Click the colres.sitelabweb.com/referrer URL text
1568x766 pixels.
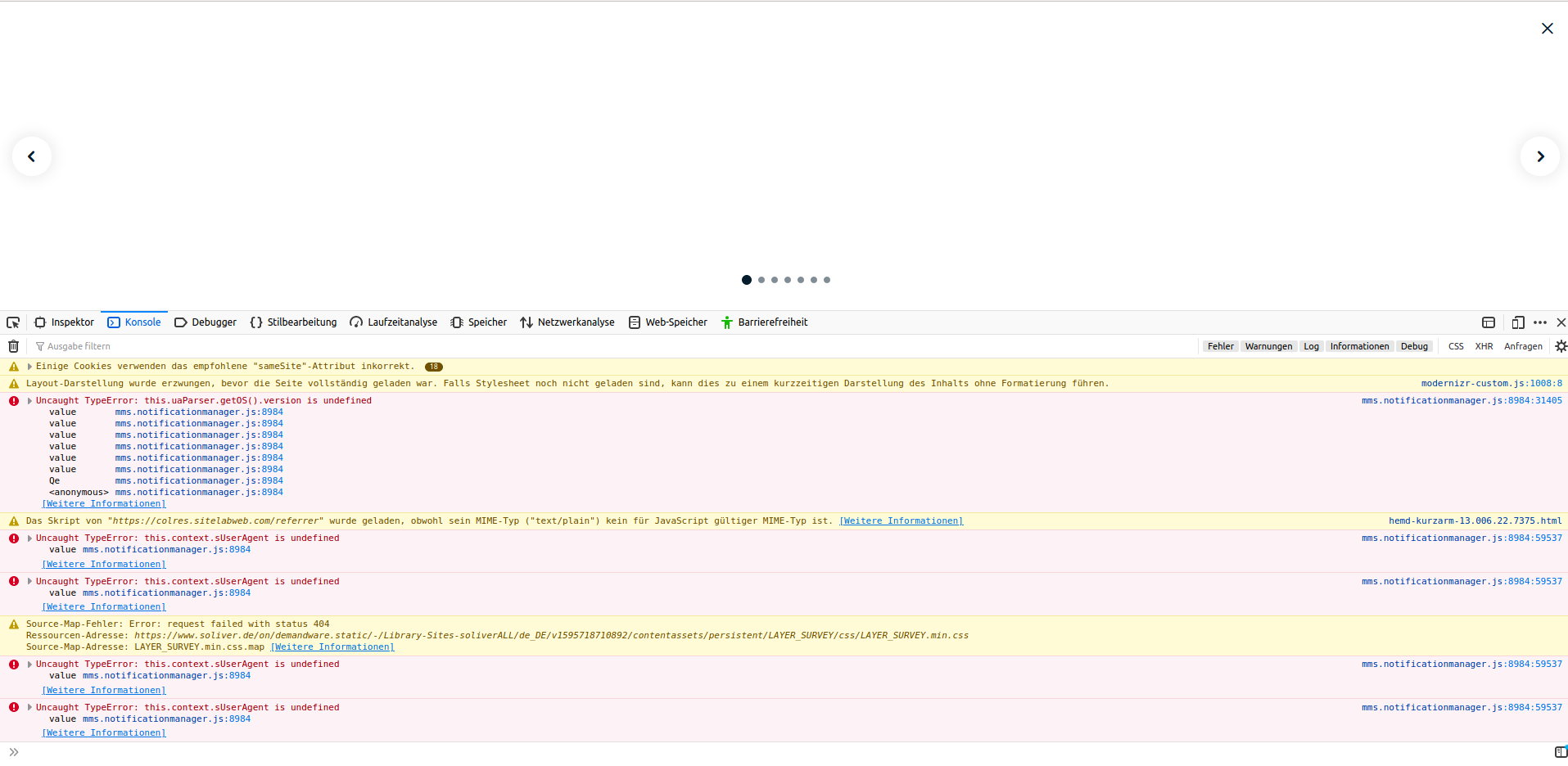click(218, 521)
